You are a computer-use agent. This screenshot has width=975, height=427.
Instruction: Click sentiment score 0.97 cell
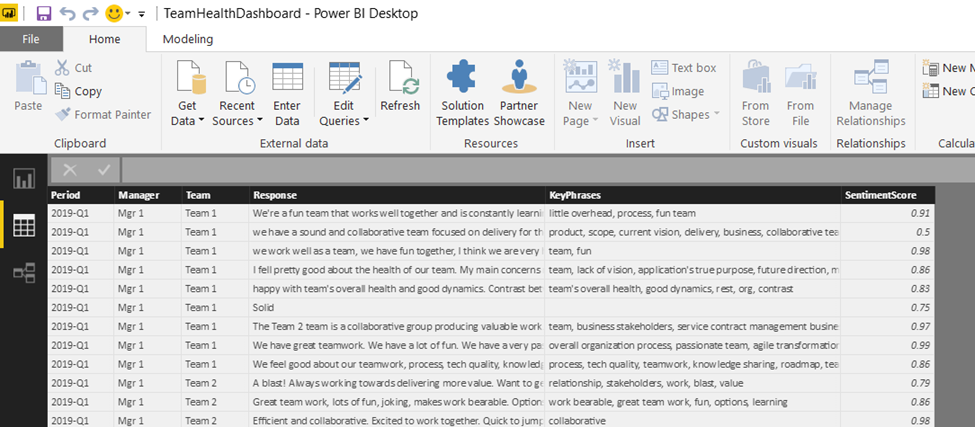click(x=887, y=326)
